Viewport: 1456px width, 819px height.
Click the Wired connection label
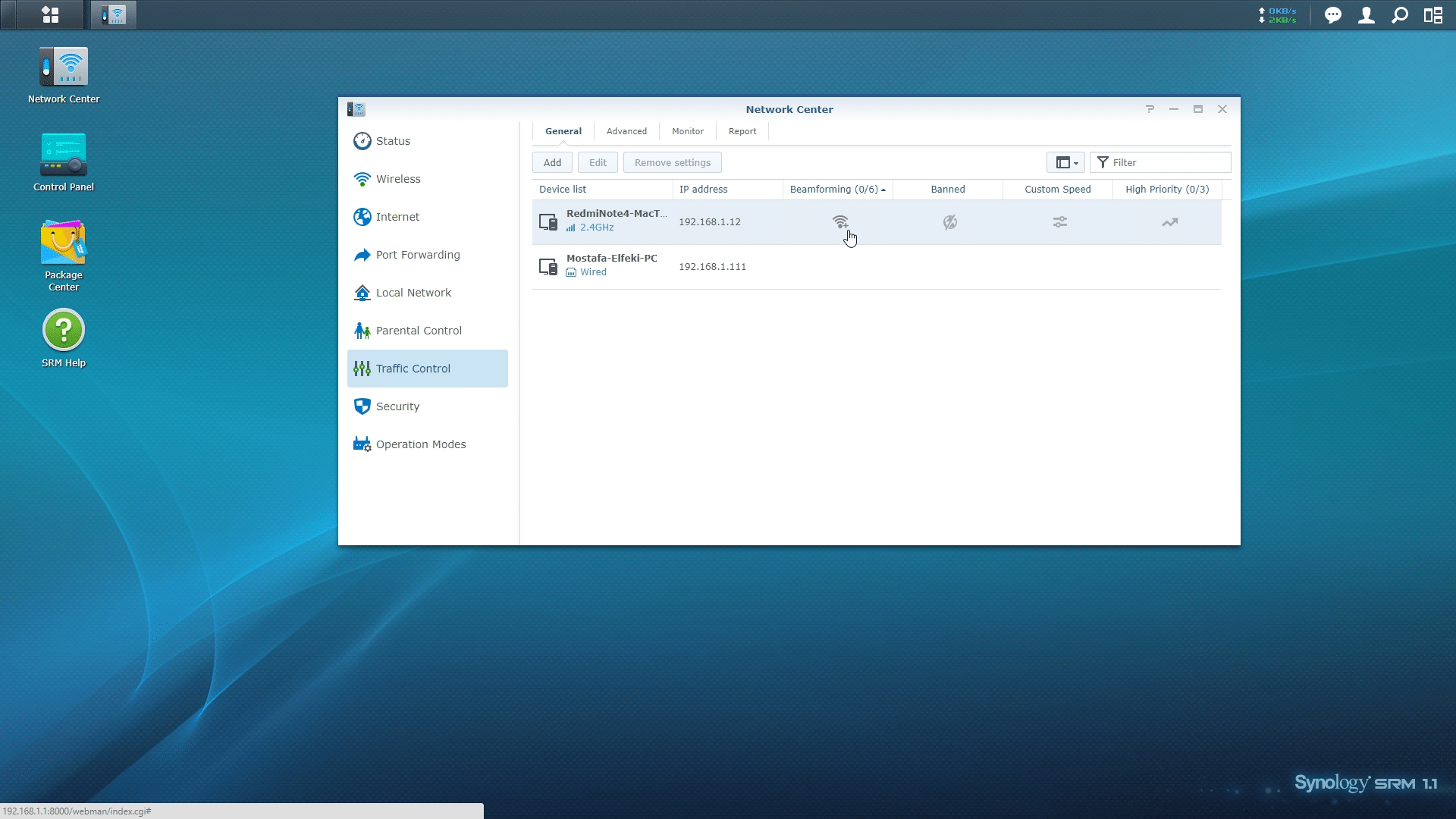tap(593, 272)
